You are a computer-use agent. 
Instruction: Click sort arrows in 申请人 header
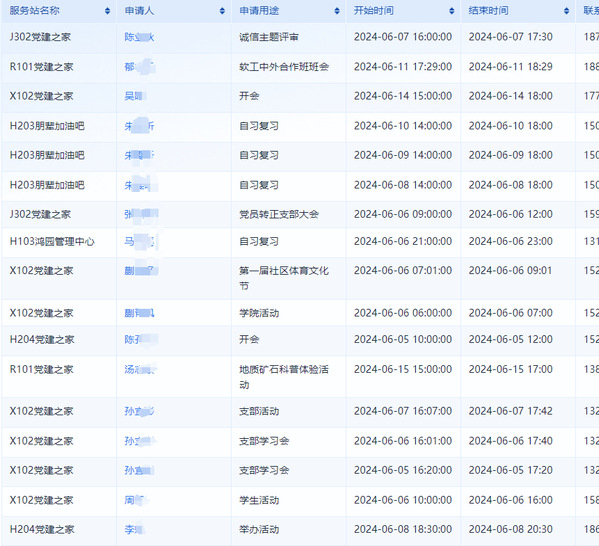pyautogui.click(x=222, y=11)
